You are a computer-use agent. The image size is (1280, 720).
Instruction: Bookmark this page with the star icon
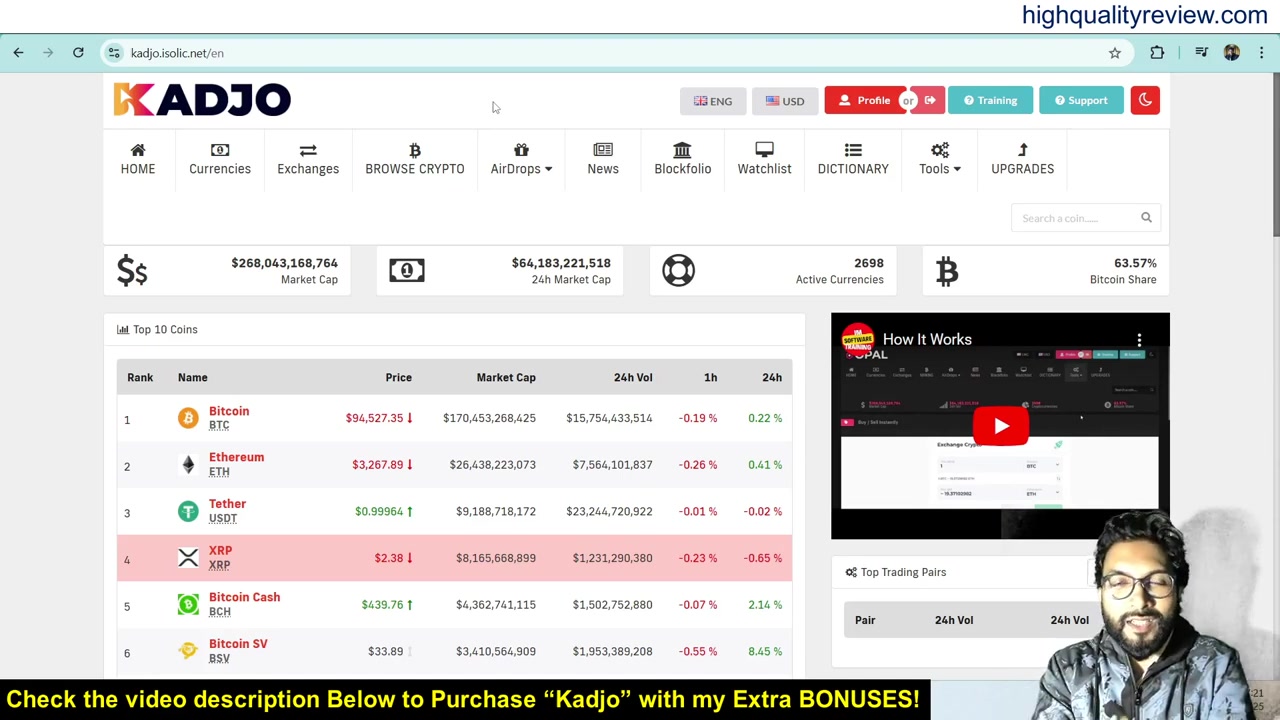pyautogui.click(x=1115, y=53)
